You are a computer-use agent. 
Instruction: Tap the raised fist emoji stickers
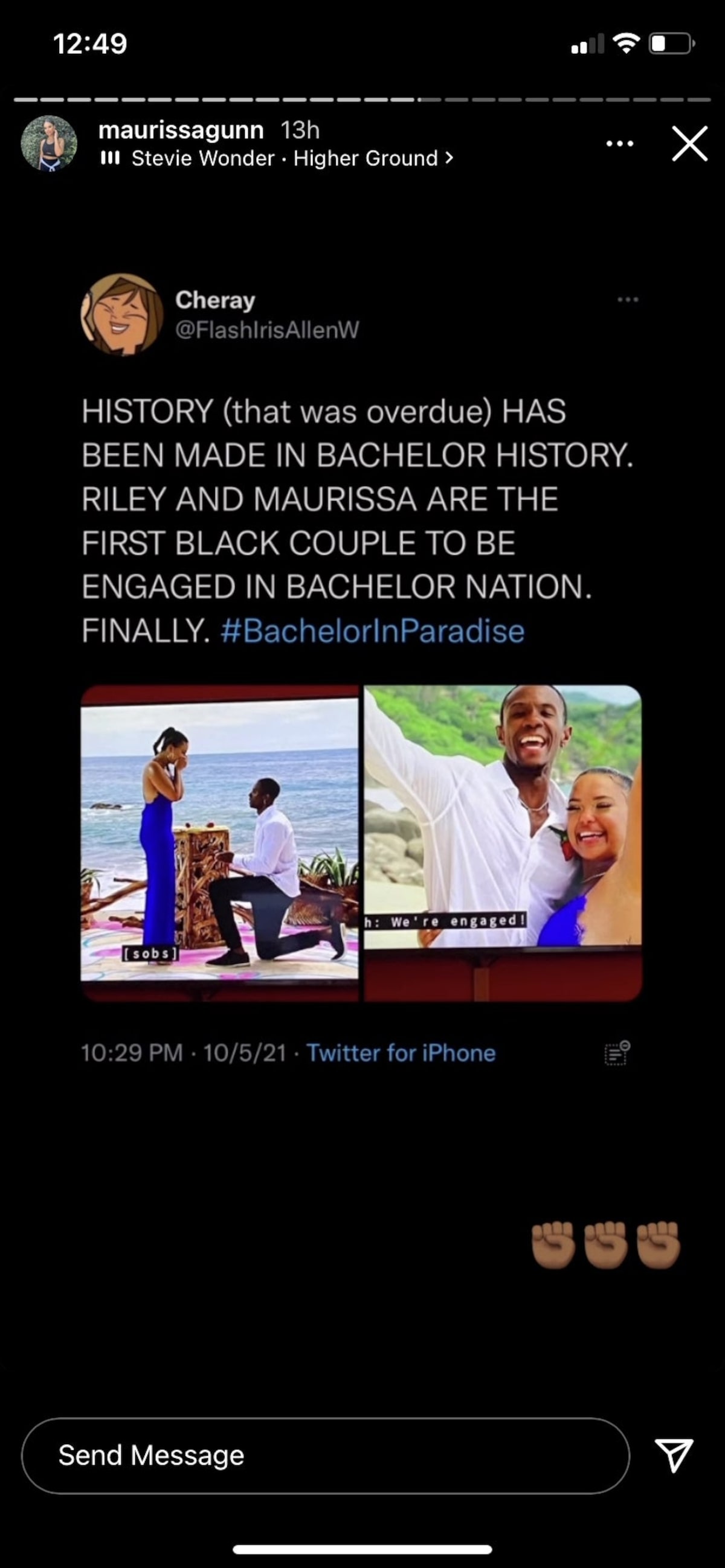tap(605, 1245)
